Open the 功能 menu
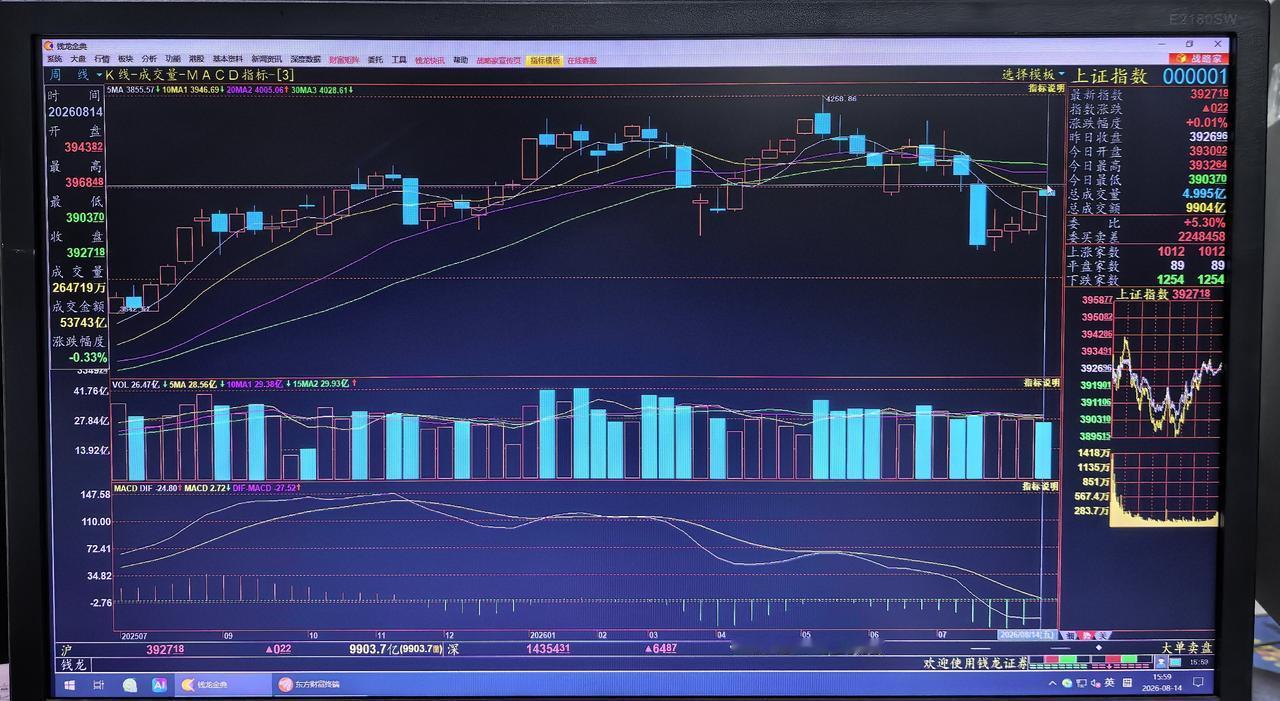 pos(173,60)
